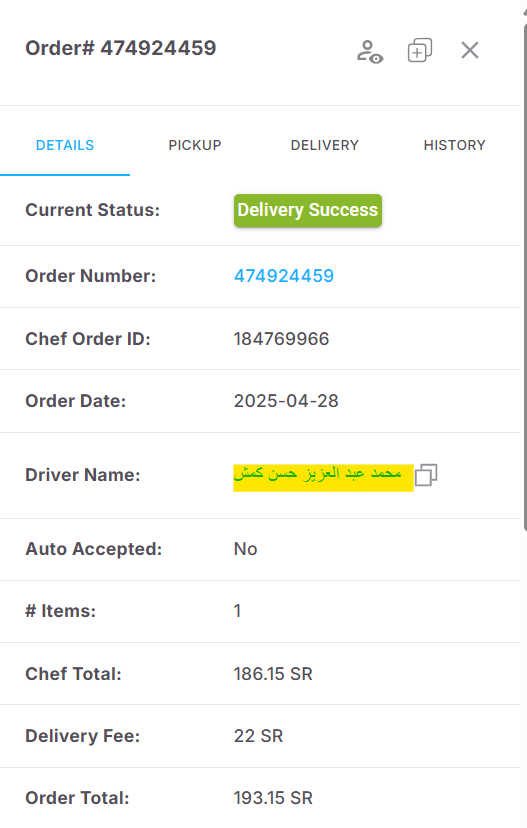Open order number 474924459 link
Screen dimensions: 527x828
(x=284, y=276)
